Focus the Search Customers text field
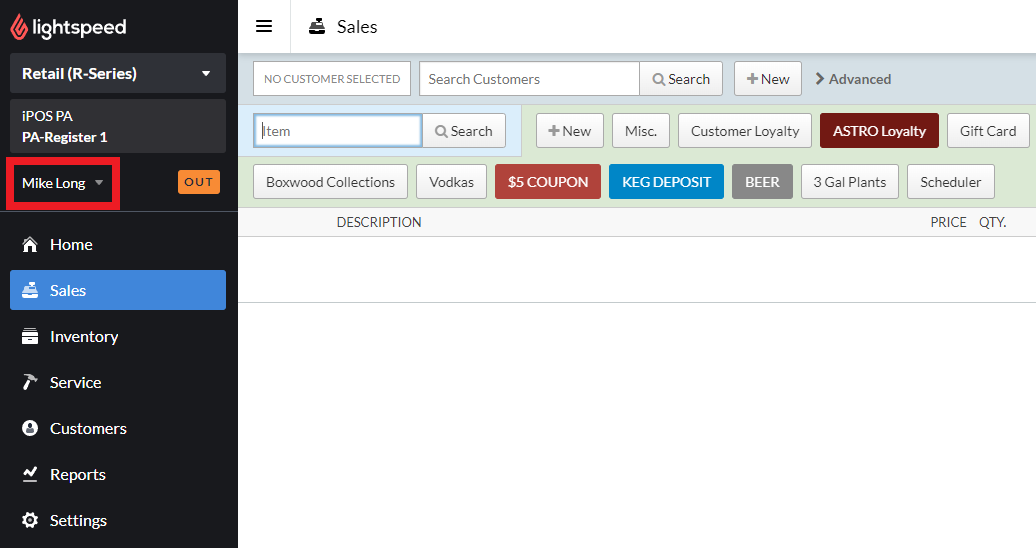This screenshot has height=548, width=1036. pyautogui.click(x=528, y=79)
